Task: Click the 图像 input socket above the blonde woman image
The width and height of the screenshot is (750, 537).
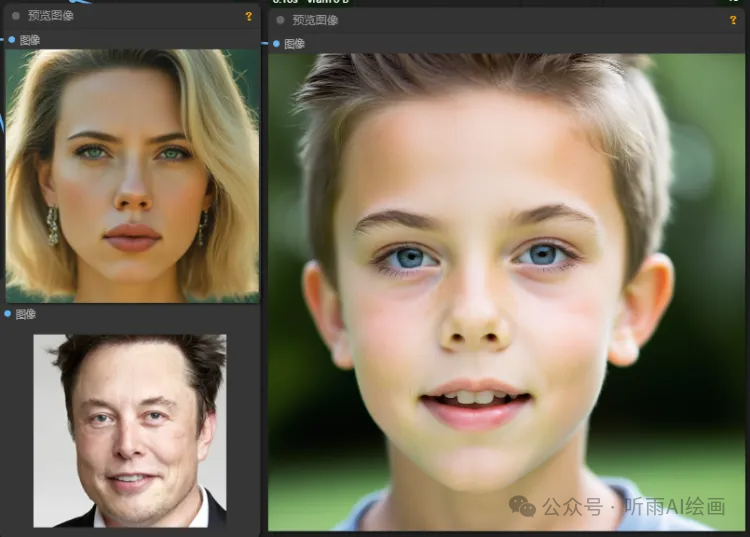Action: [x=12, y=40]
